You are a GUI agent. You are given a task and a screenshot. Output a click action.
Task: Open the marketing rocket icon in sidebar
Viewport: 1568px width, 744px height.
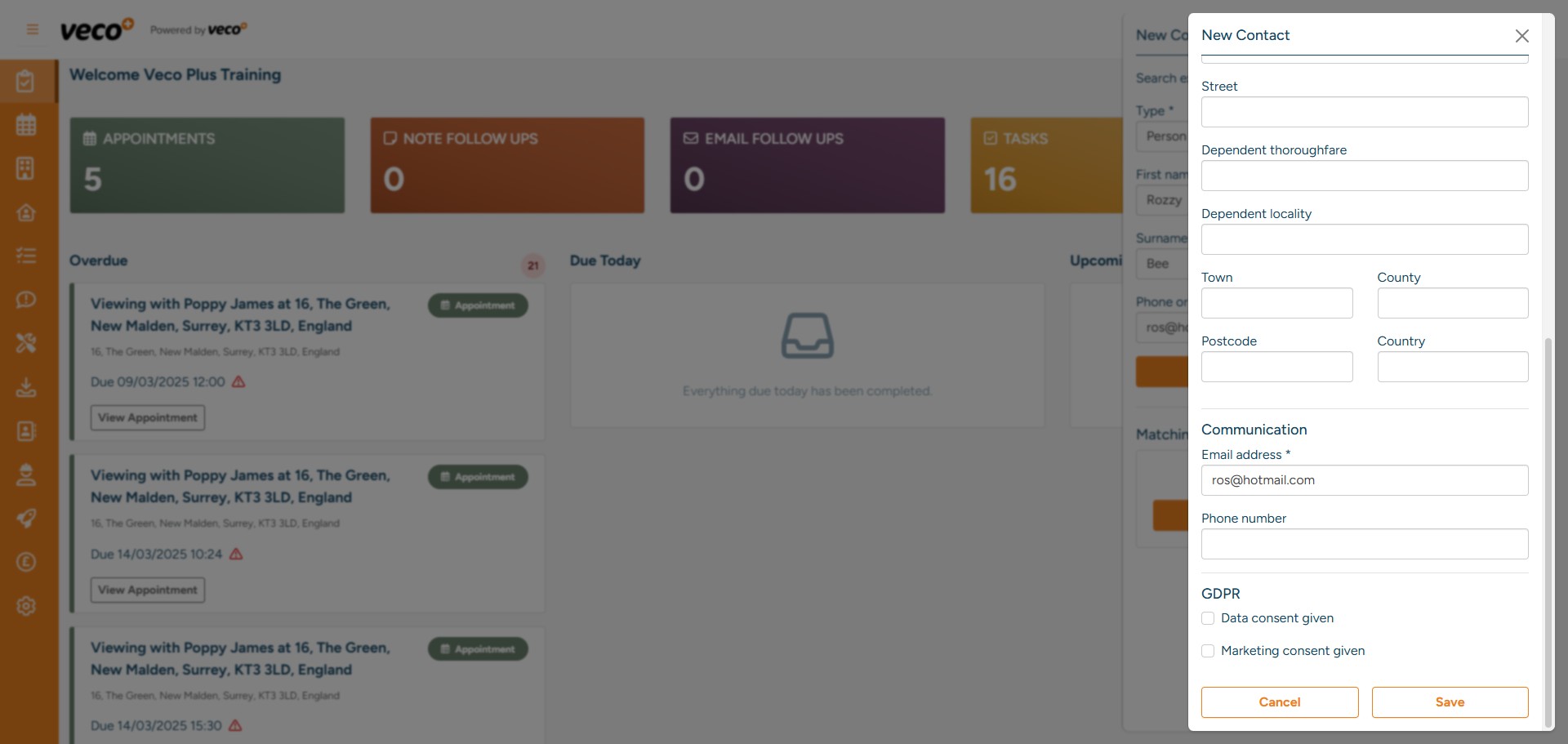[x=27, y=519]
